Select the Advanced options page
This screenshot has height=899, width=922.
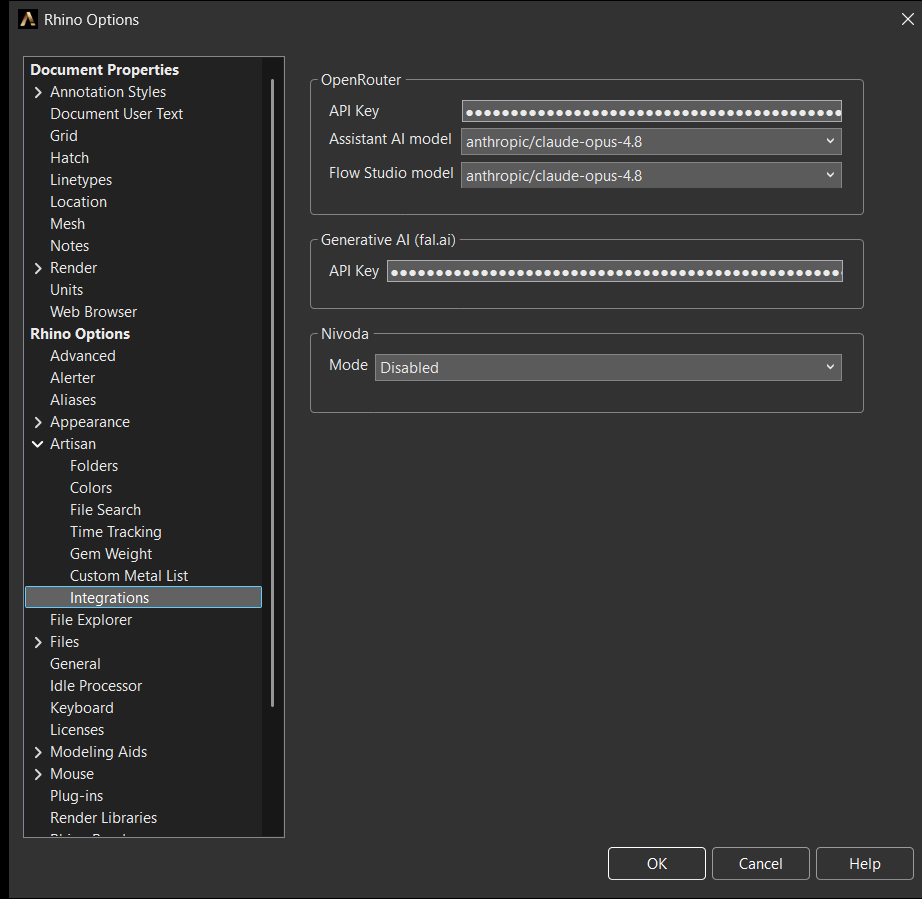[83, 356]
